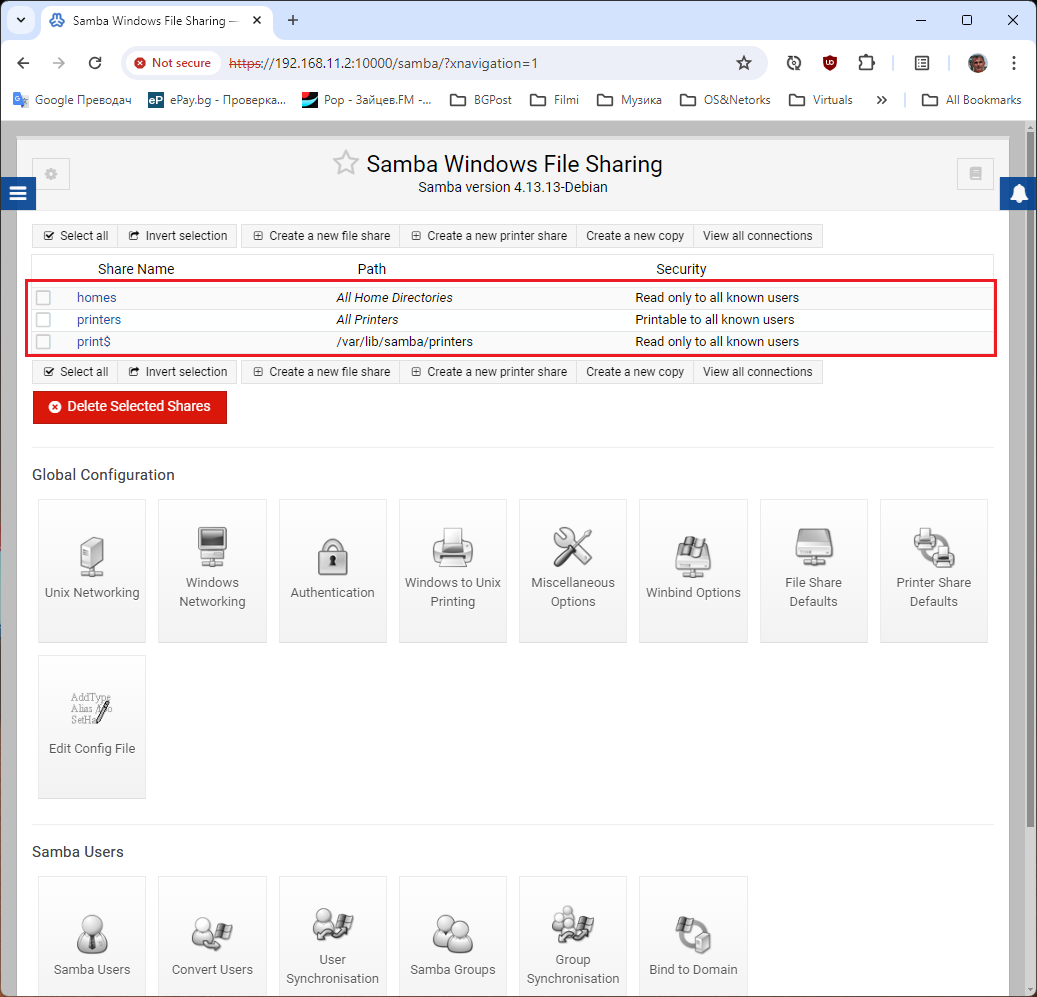Check the homes share checkbox

[44, 298]
